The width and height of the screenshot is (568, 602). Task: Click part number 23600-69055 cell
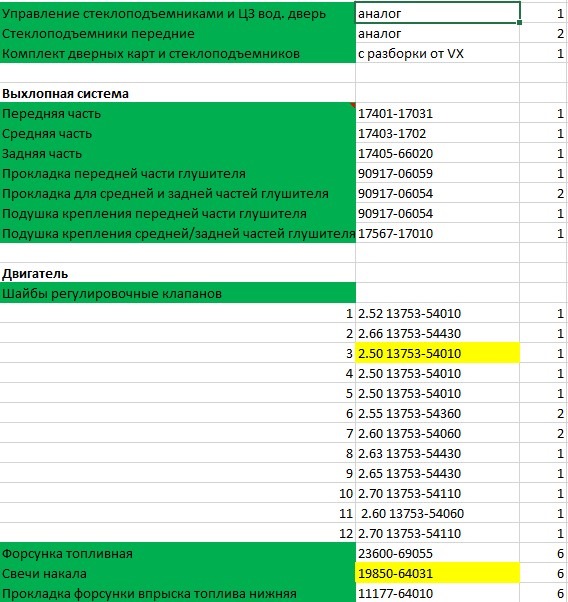pyautogui.click(x=437, y=553)
